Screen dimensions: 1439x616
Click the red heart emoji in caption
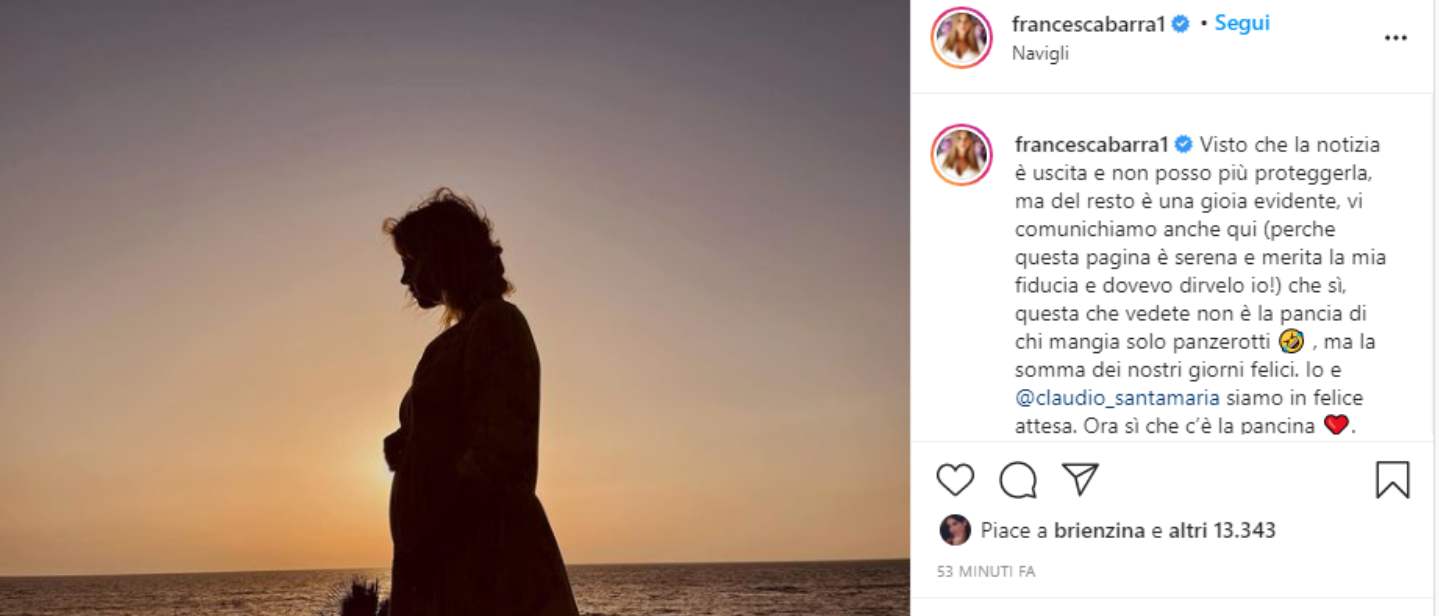point(1336,426)
